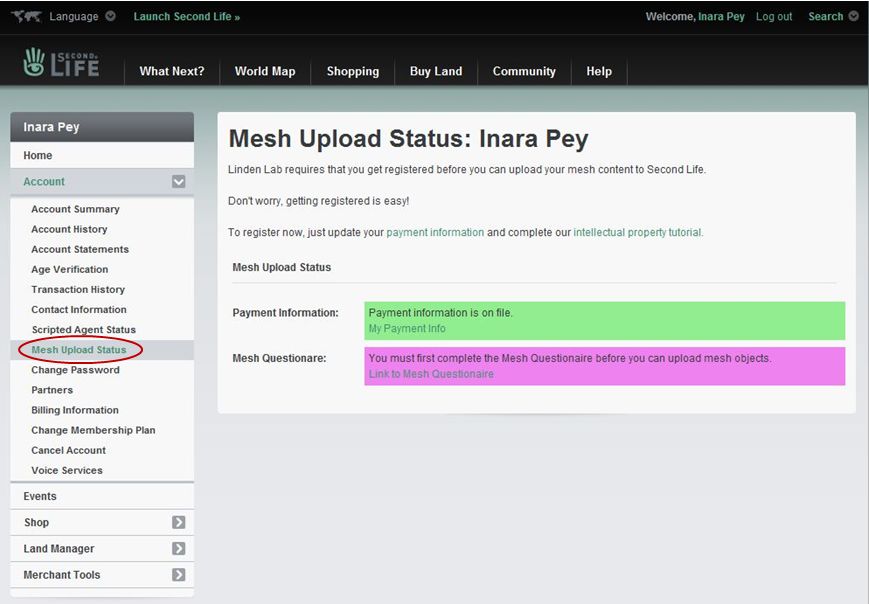
Task: Open the intellectual property tutorial link
Action: pos(637,232)
